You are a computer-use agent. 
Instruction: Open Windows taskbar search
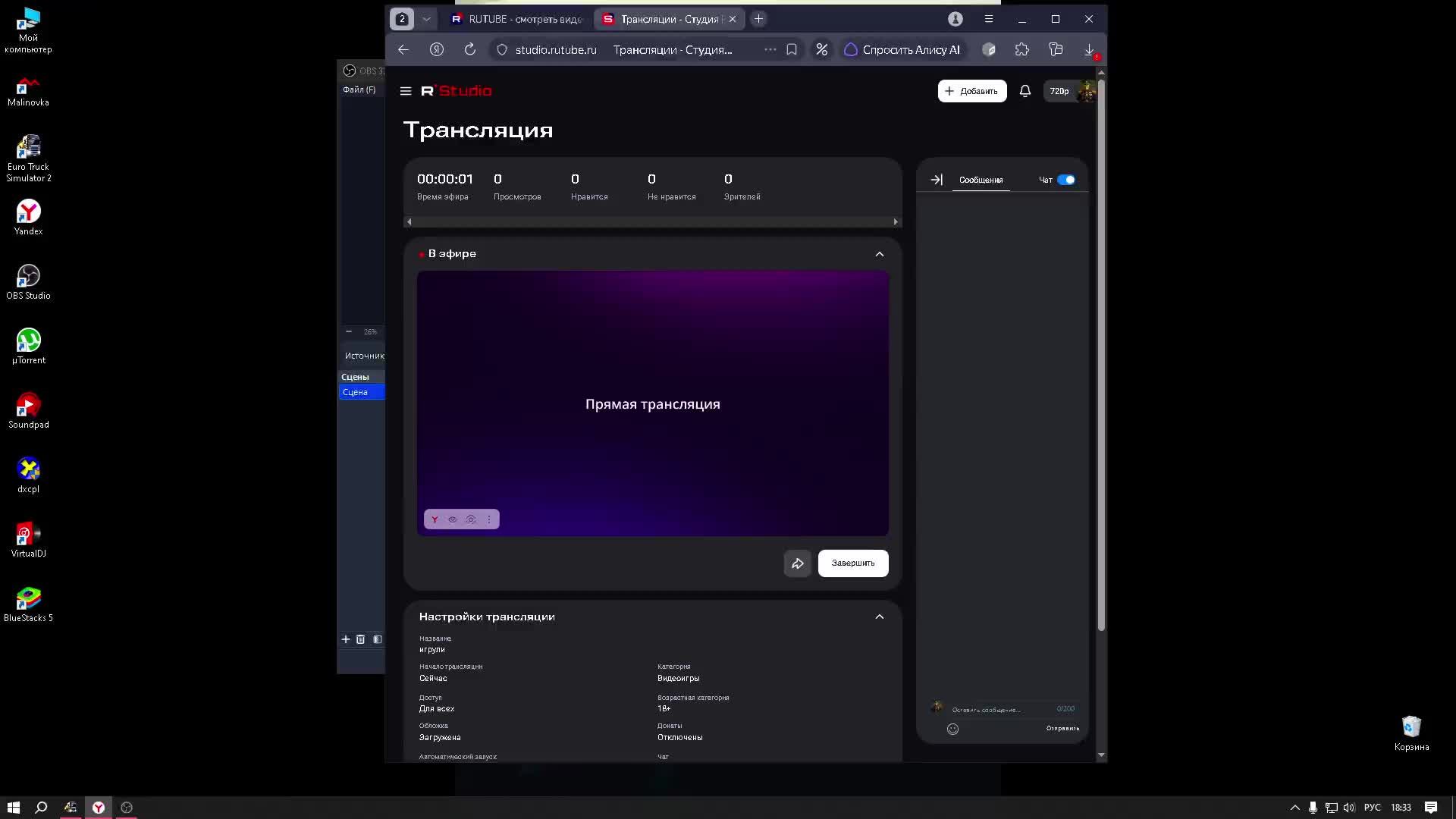point(42,808)
